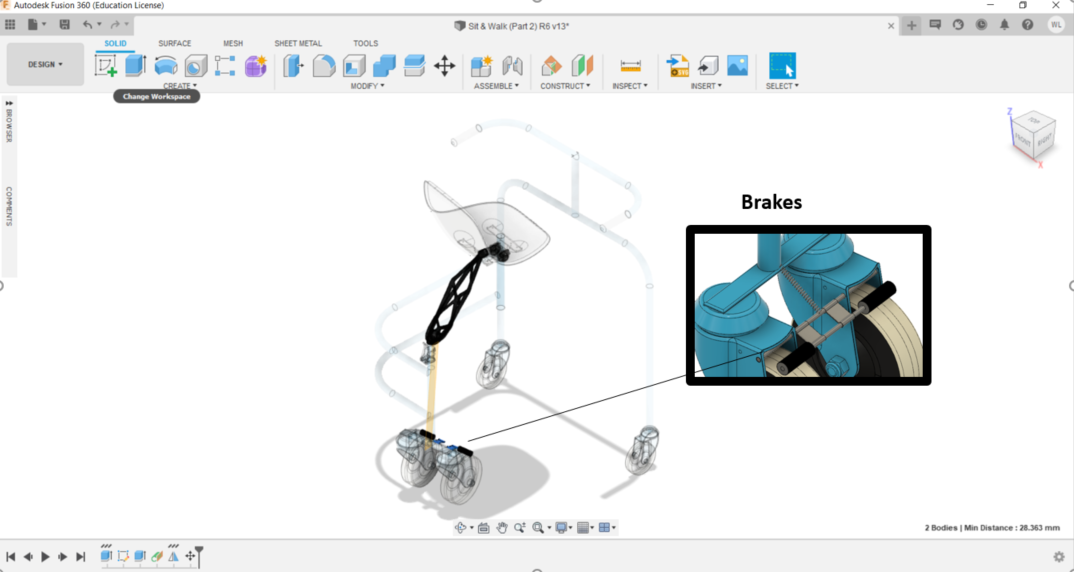1074x572 pixels.
Task: Select the Fillet tool
Action: point(324,66)
